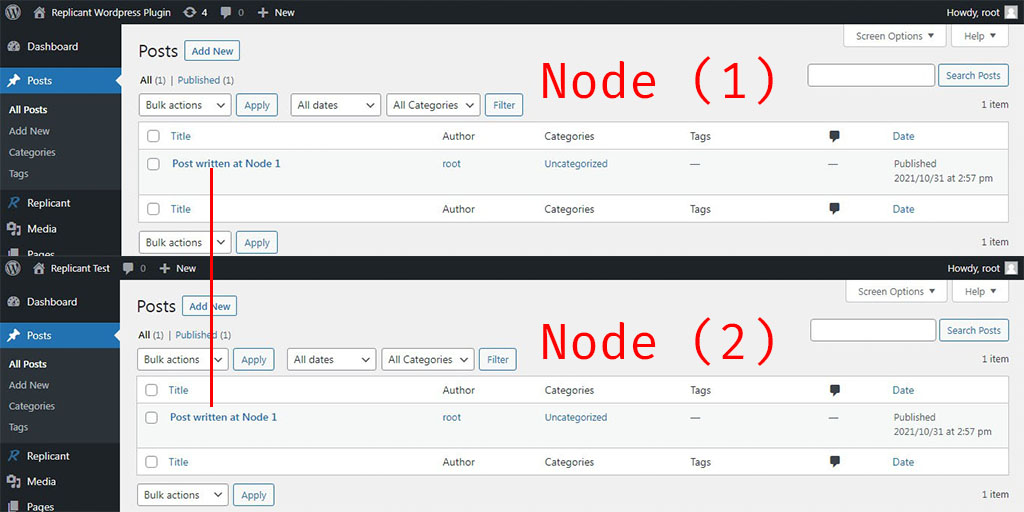Click the WordPress logo in Node 1 admin bar
Viewport: 1024px width, 512px height.
[12, 12]
